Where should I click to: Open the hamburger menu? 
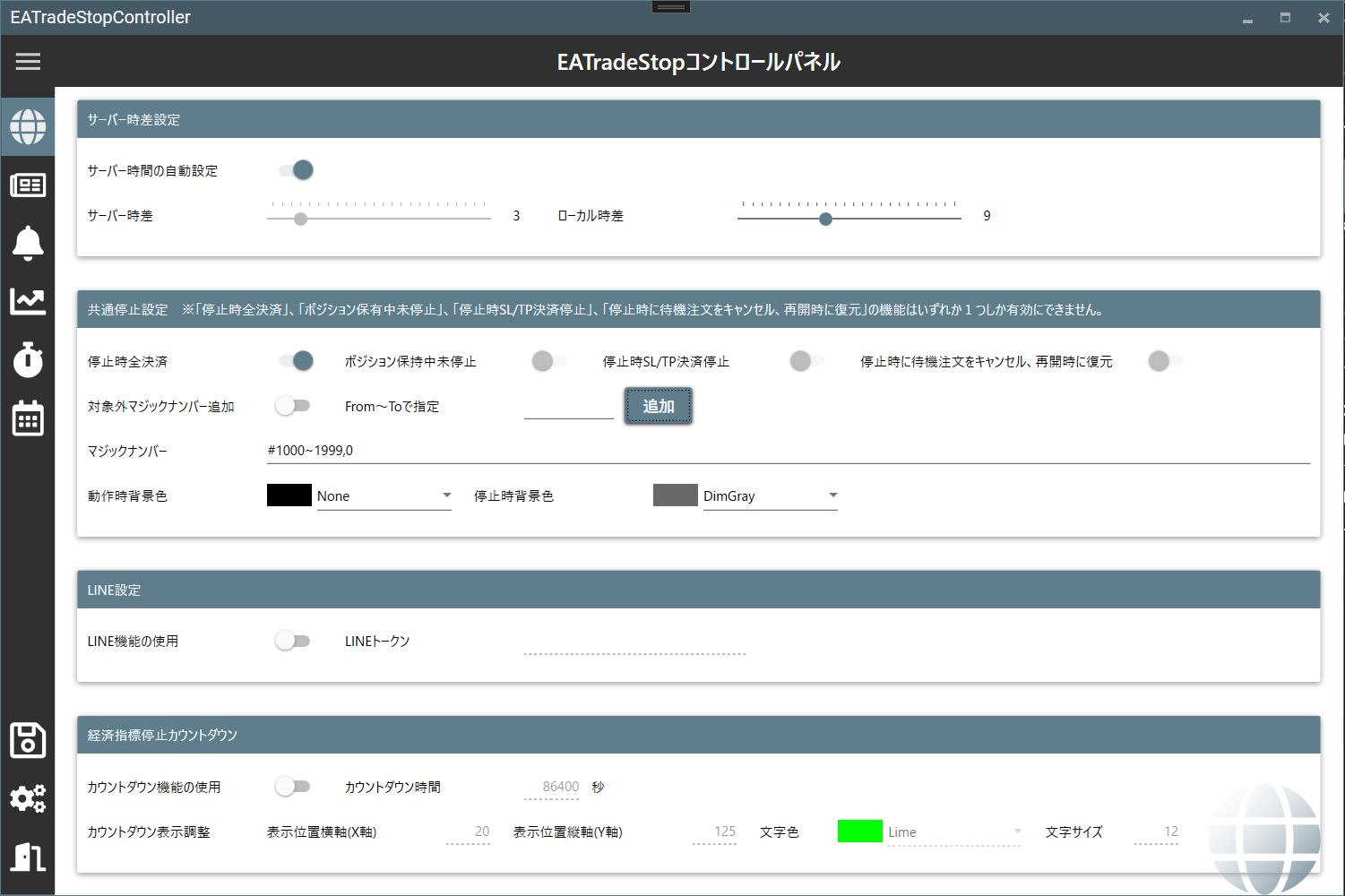[28, 61]
